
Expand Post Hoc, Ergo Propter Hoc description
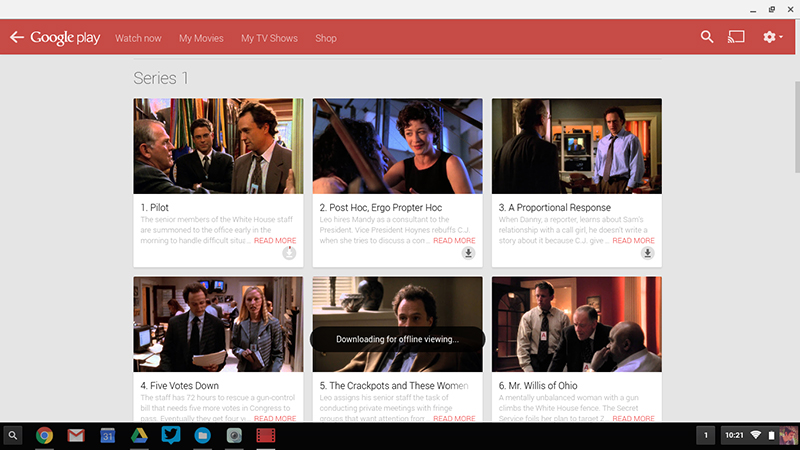[x=454, y=240]
